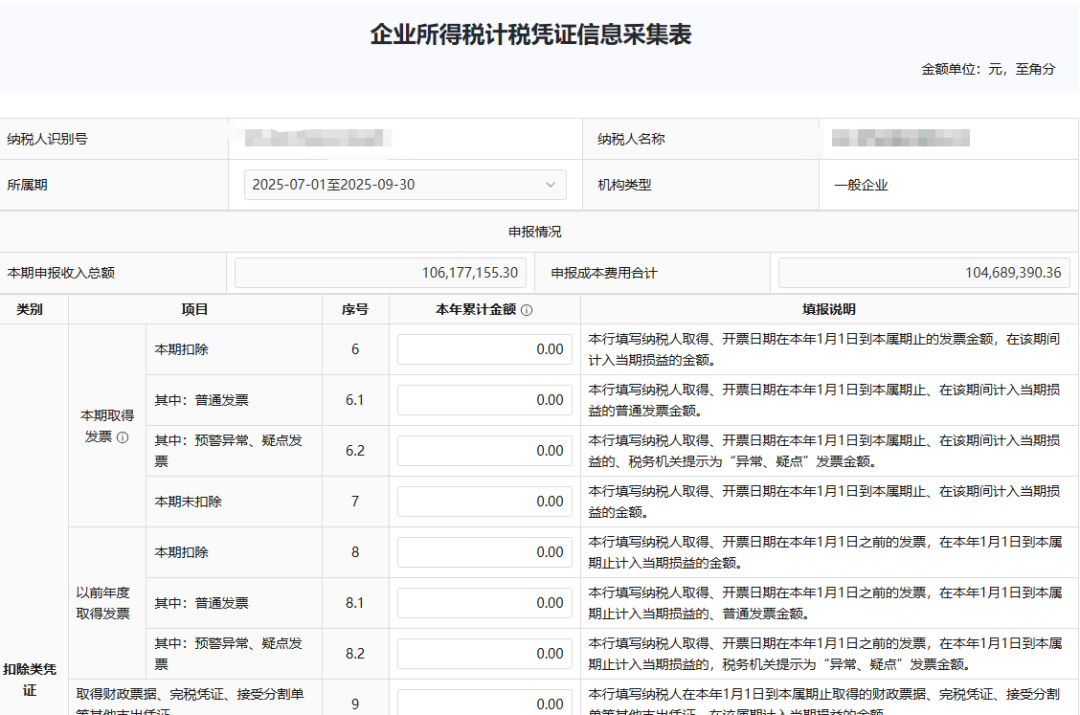Select the amount input for row 6.1
The image size is (1080, 715).
(x=485, y=400)
